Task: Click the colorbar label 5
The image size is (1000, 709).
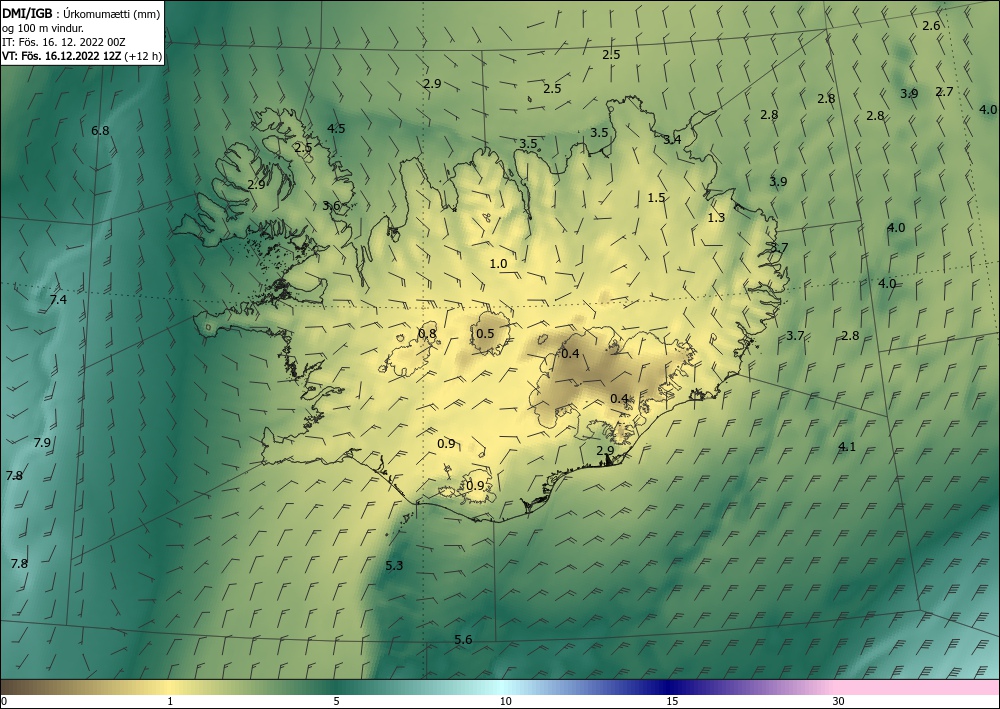Action: pyautogui.click(x=336, y=702)
